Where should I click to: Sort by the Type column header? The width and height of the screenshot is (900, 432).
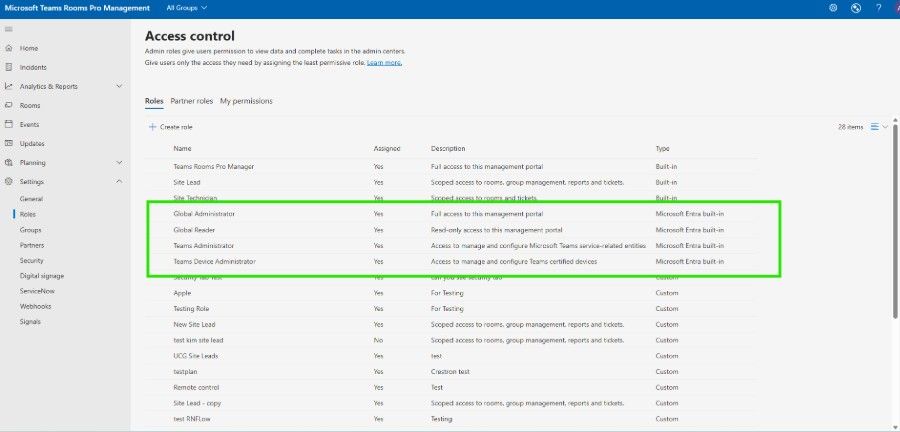click(x=662, y=149)
